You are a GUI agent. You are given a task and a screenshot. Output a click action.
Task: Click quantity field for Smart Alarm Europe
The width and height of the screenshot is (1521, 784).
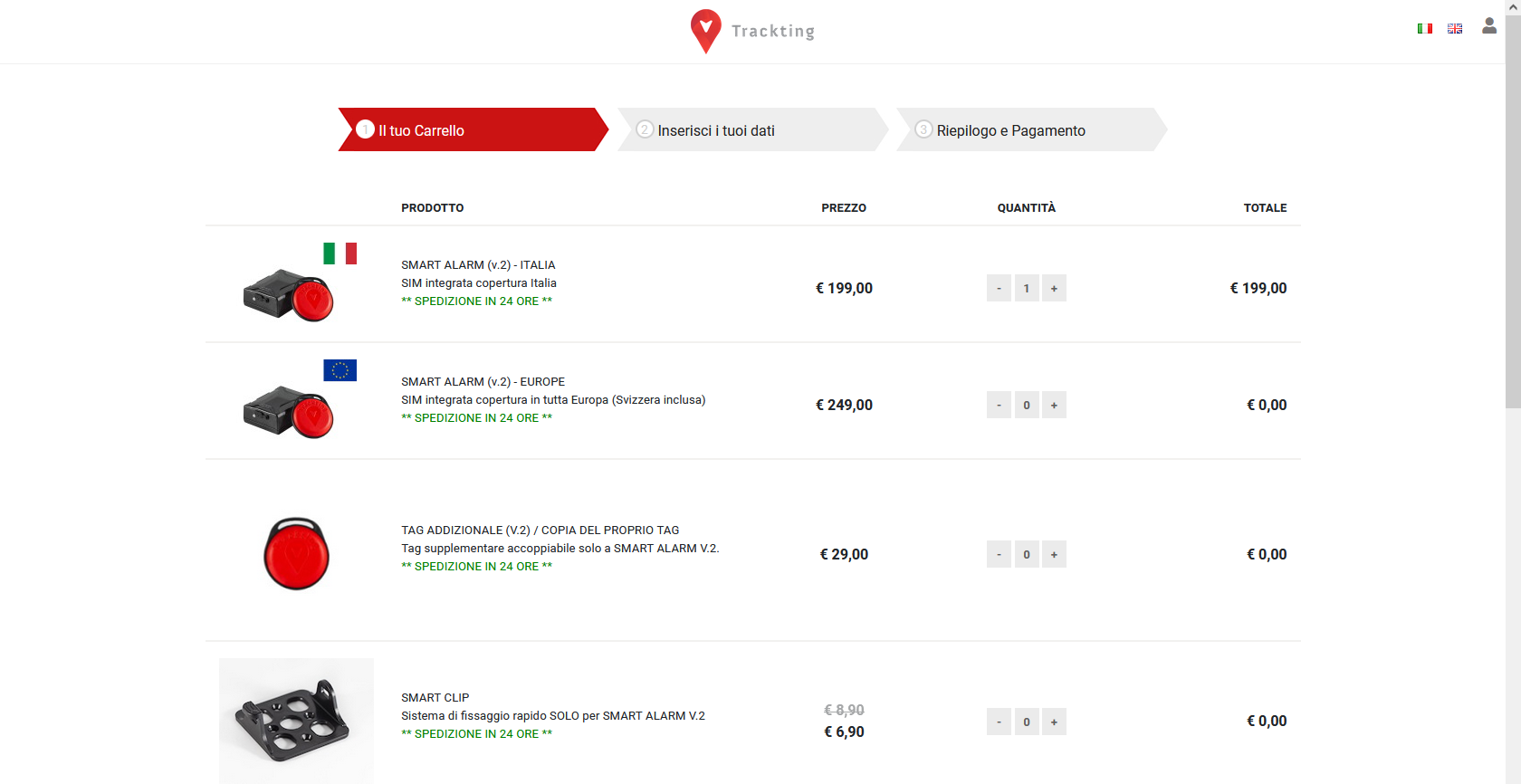[x=1027, y=405]
